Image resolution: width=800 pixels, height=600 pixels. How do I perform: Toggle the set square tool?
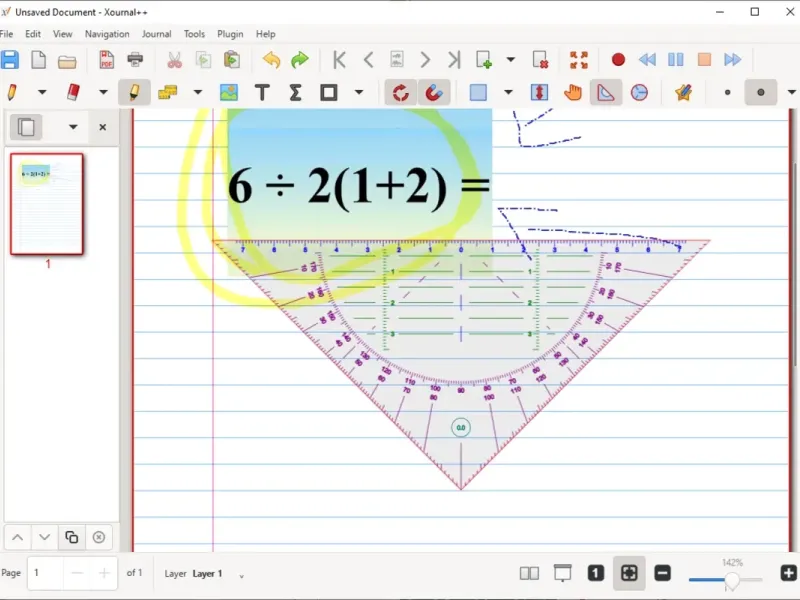(x=606, y=92)
